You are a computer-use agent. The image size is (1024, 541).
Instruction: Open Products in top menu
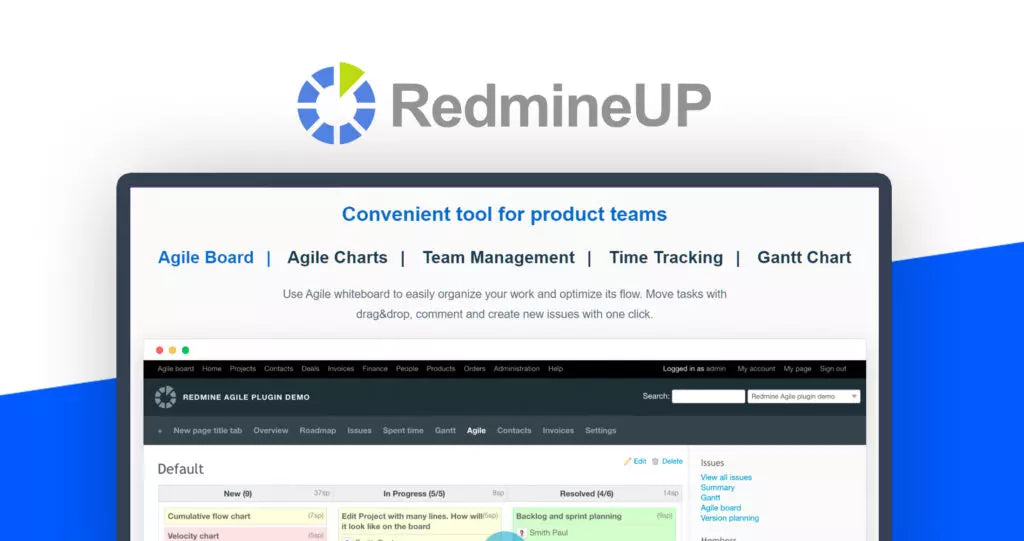441,369
